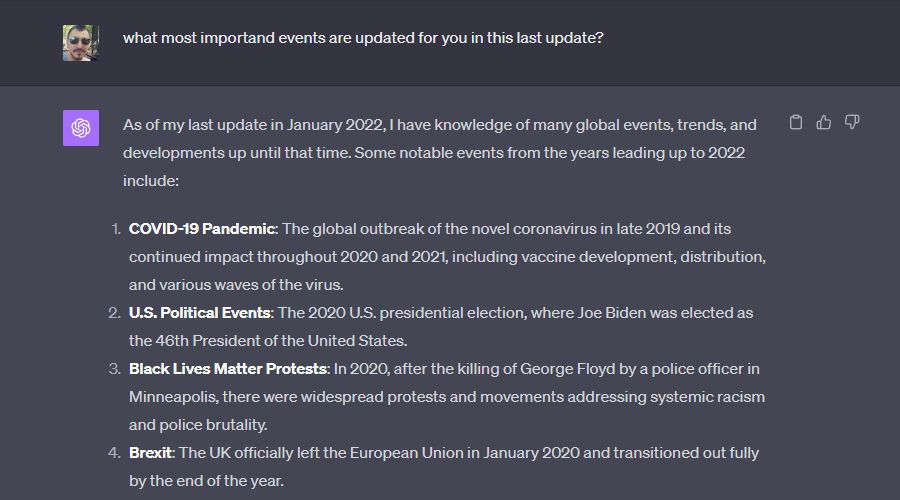
Task: Click the bold 'COVID-19 Pandemic' heading
Action: click(202, 229)
